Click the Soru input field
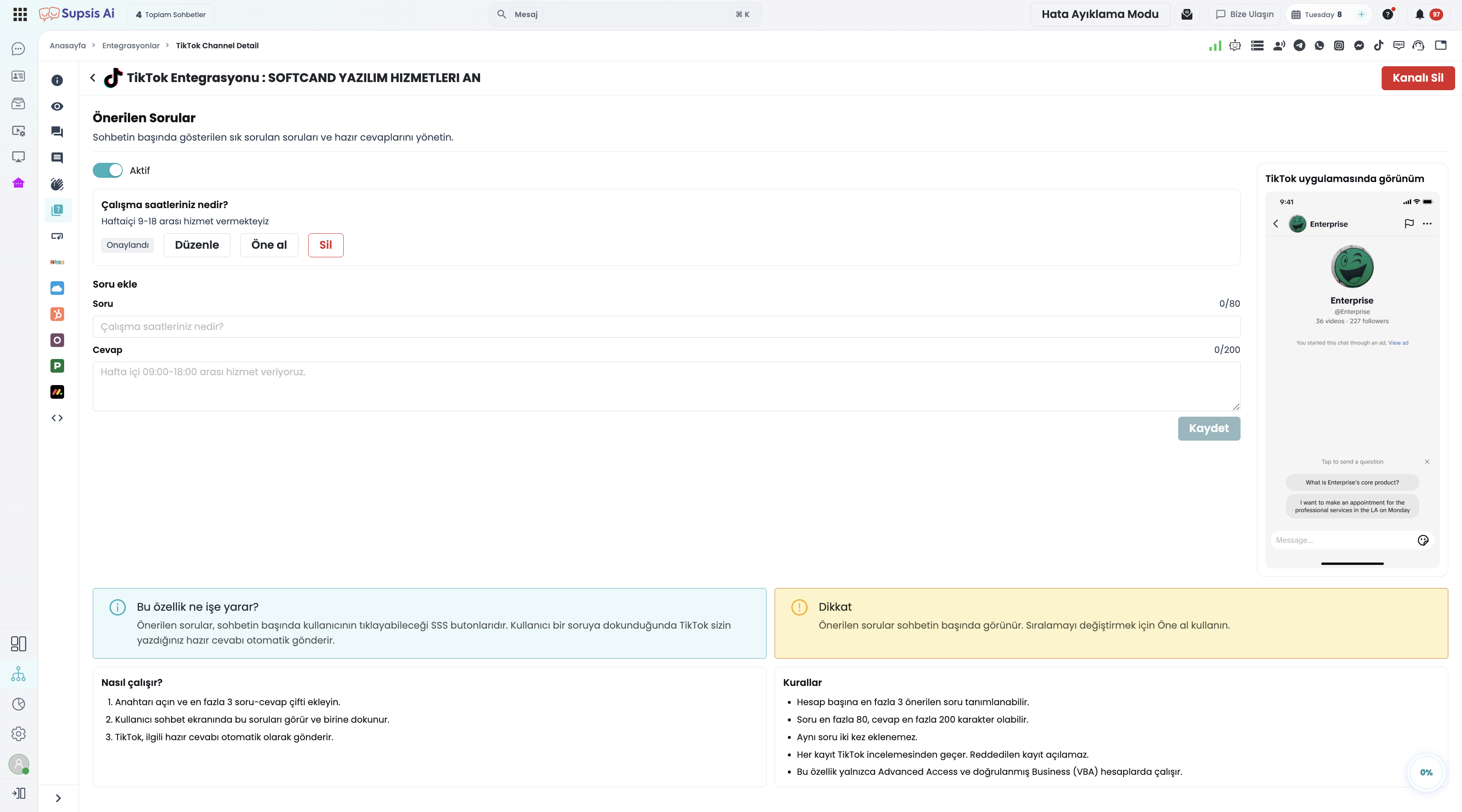This screenshot has height=812, width=1462. pos(666,327)
